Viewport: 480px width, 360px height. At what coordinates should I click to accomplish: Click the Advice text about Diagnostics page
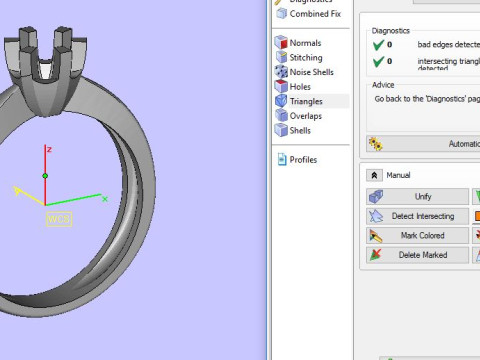coord(427,99)
